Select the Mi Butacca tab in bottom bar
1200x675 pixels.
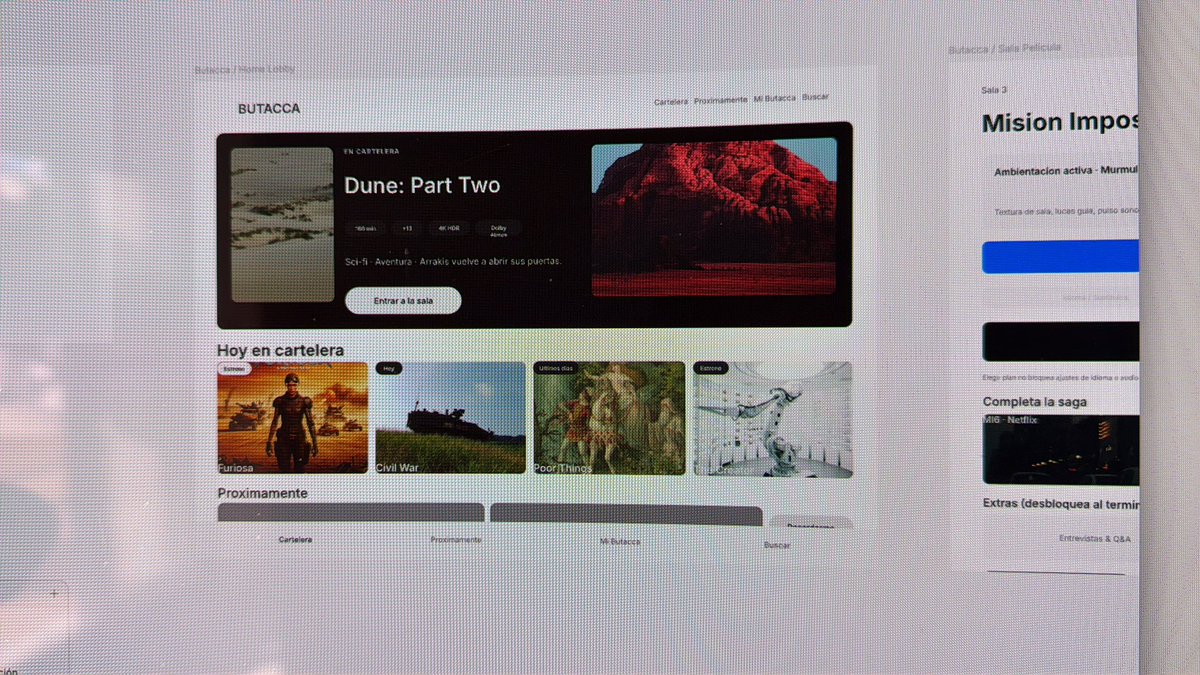click(x=620, y=541)
